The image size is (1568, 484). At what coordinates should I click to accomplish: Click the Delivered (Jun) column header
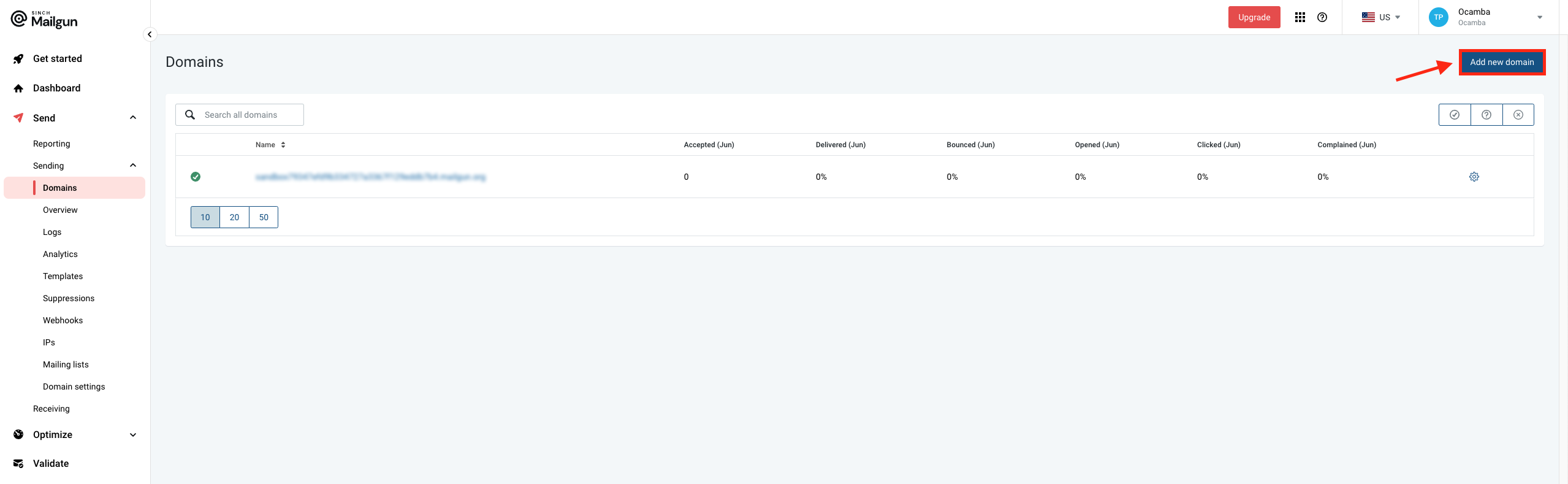pyautogui.click(x=840, y=145)
